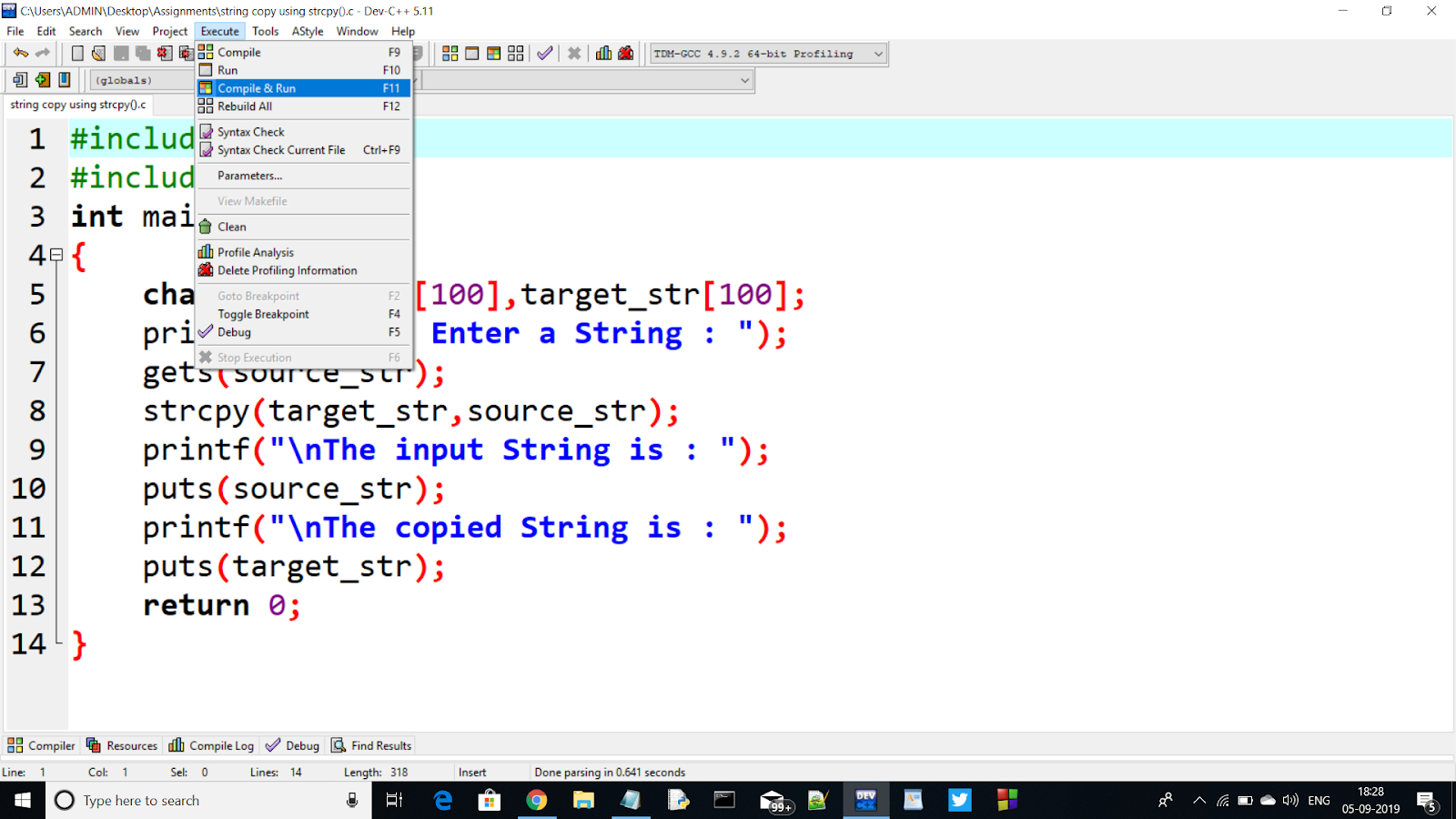1456x819 pixels.
Task: Click the Undo arrow icon
Action: pyautogui.click(x=20, y=52)
